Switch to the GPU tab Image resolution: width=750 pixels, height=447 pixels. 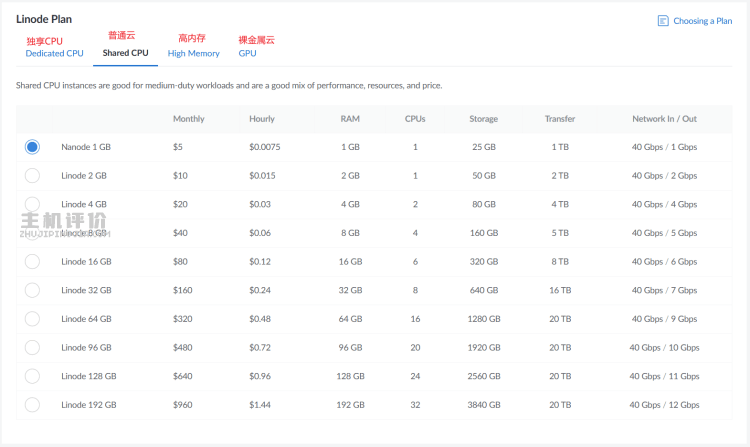(x=247, y=54)
